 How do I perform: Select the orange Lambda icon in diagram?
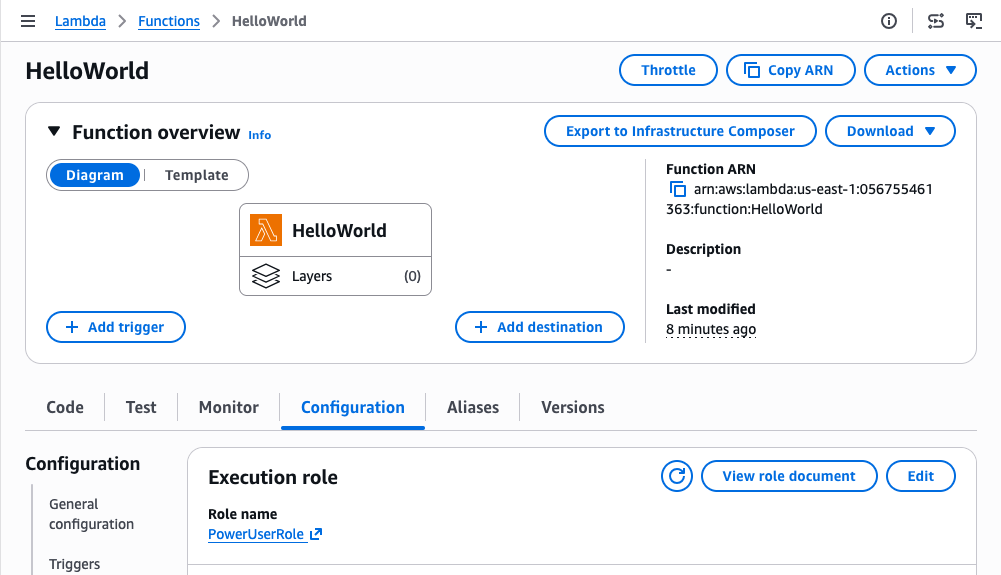click(266, 230)
